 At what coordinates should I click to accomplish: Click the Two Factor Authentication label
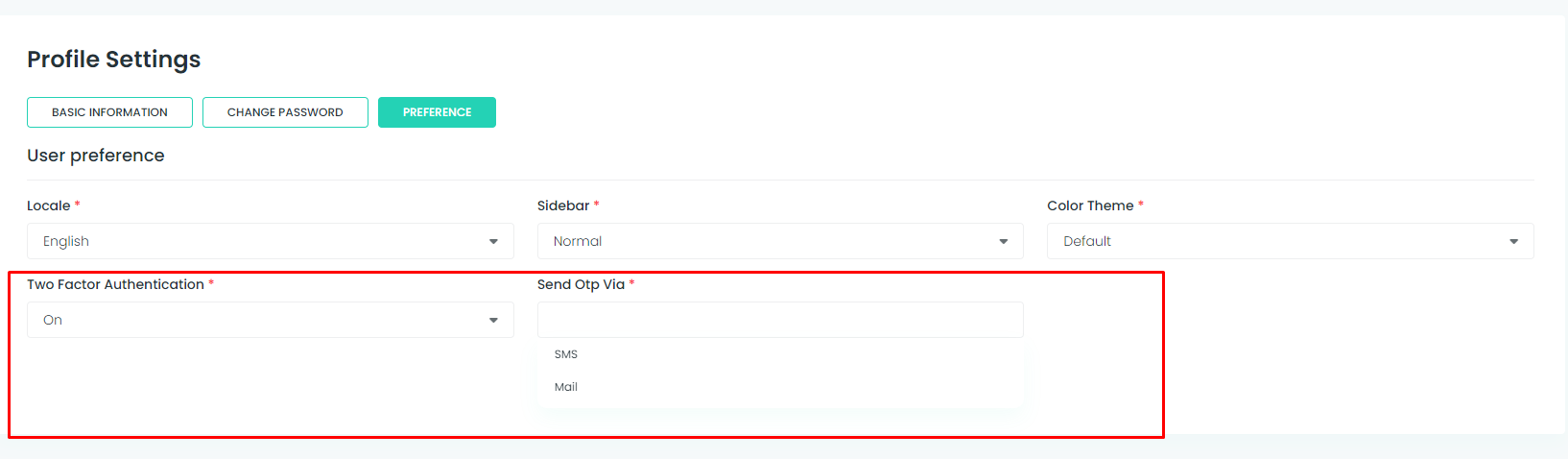tap(115, 284)
